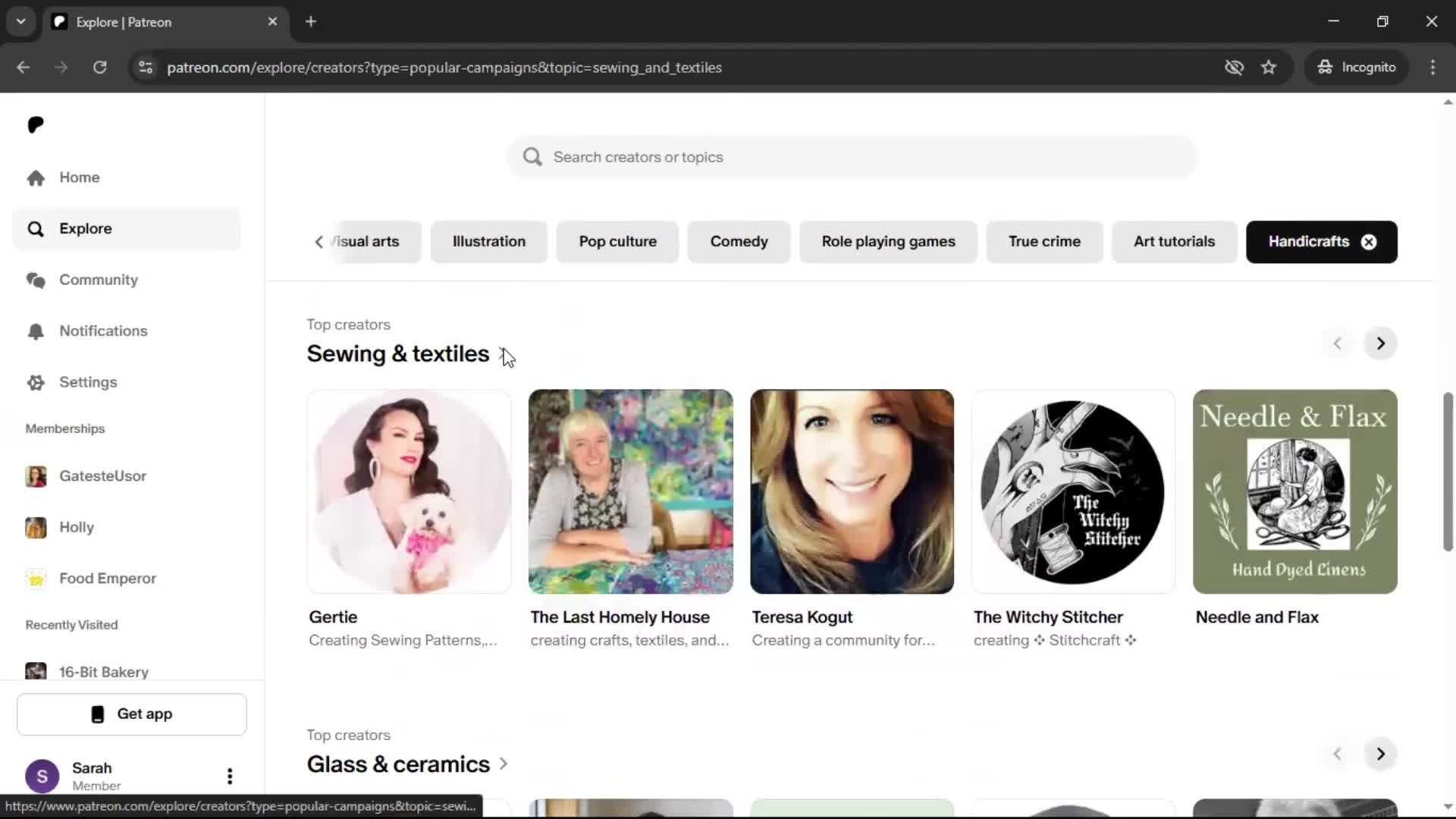The height and width of the screenshot is (819, 1456).
Task: Open The Witchy Stitcher thumbnail
Action: (1073, 491)
